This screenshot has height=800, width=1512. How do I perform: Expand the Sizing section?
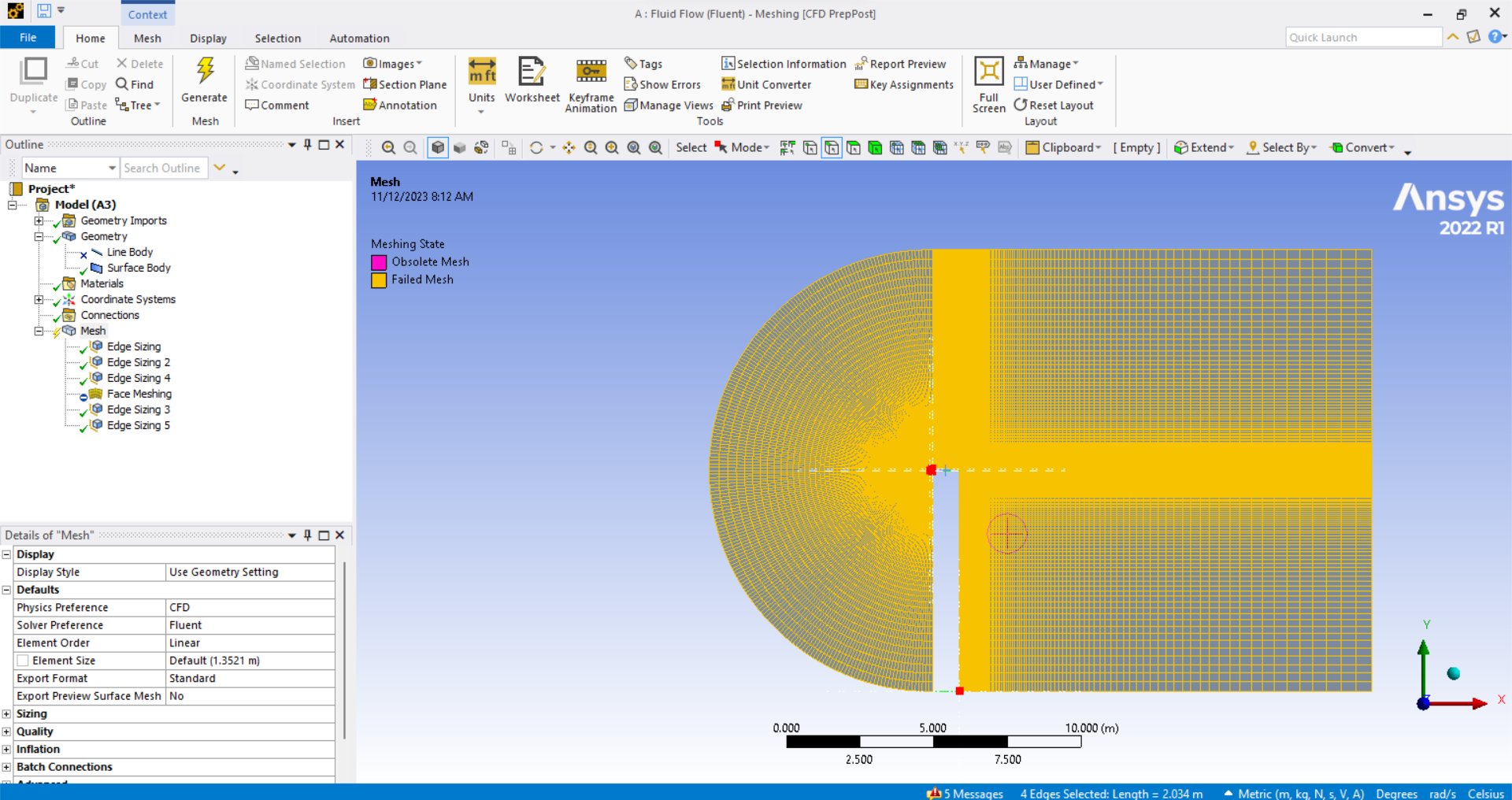(x=6, y=714)
